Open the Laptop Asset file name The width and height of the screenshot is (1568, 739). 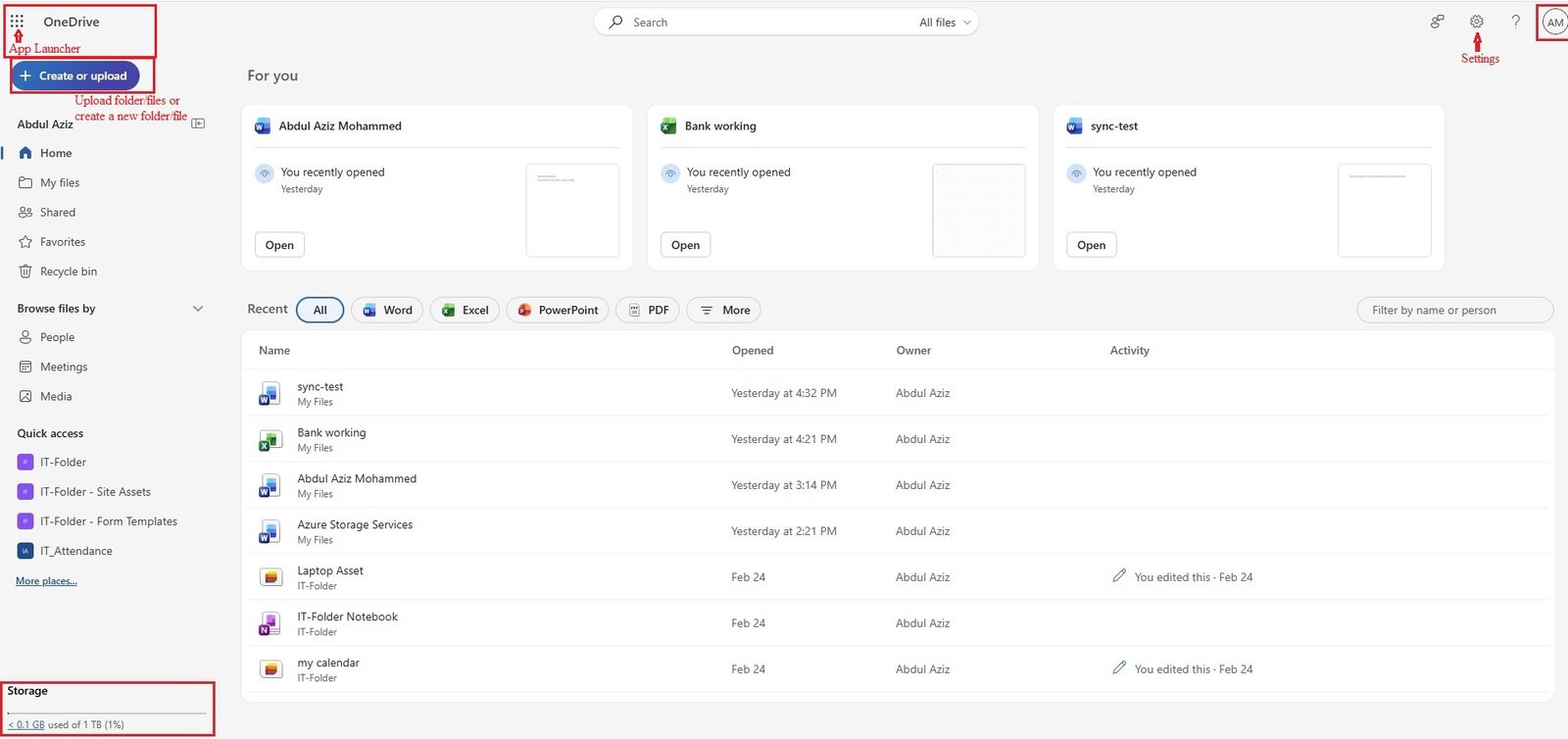click(x=330, y=571)
